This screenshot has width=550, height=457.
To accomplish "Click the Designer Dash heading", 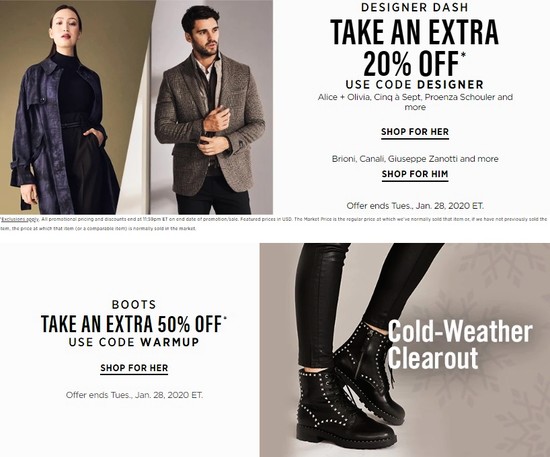I will coord(414,7).
